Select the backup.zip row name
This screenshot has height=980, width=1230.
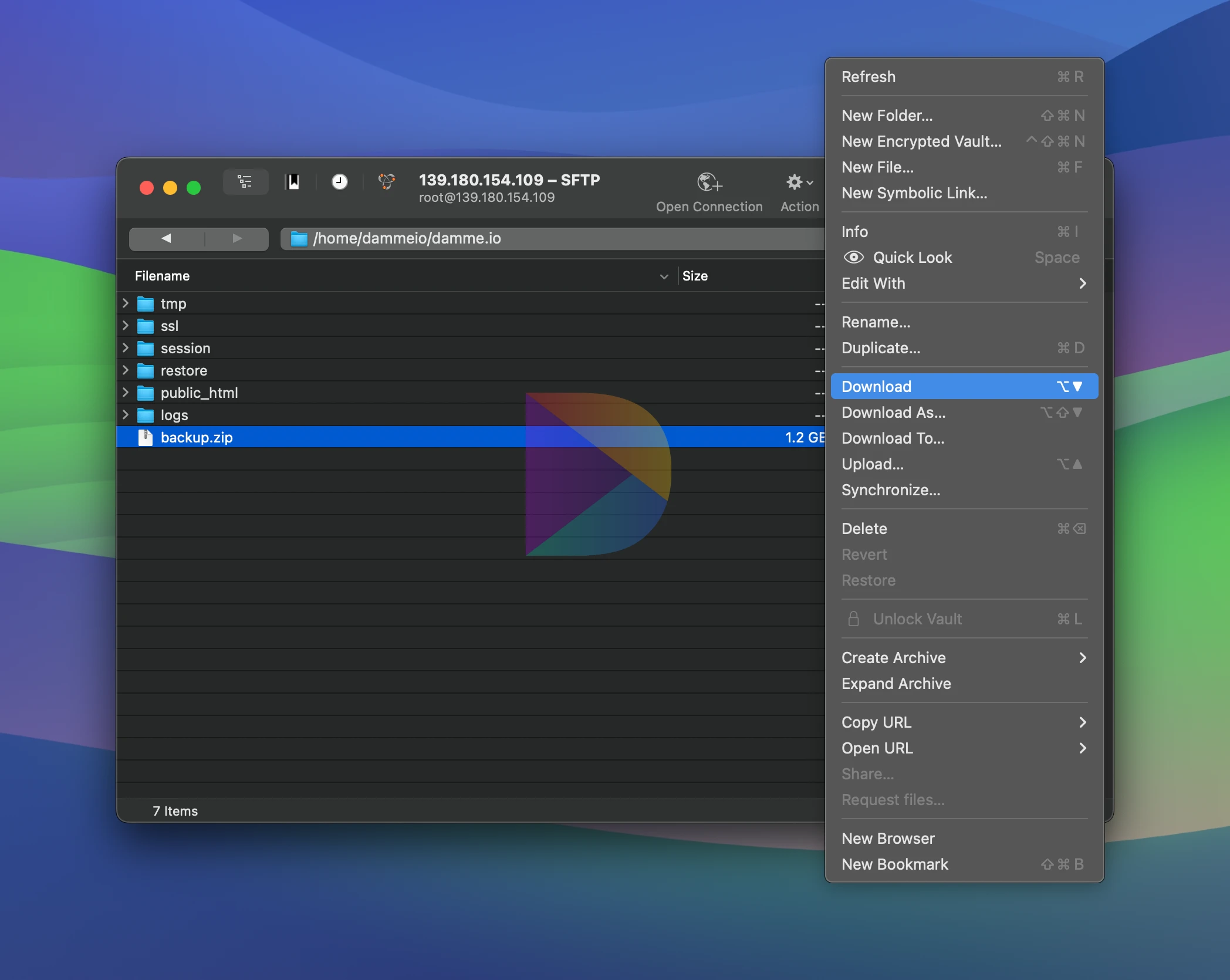197,437
